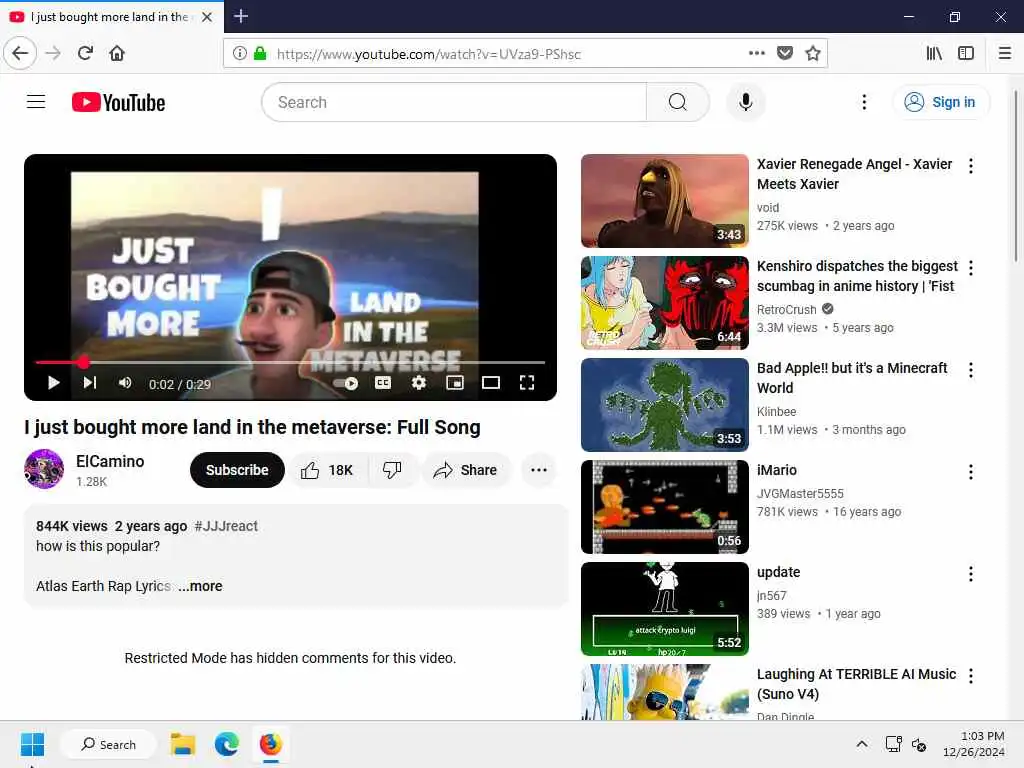Sign in to YouTube
The width and height of the screenshot is (1024, 768).
(x=940, y=102)
